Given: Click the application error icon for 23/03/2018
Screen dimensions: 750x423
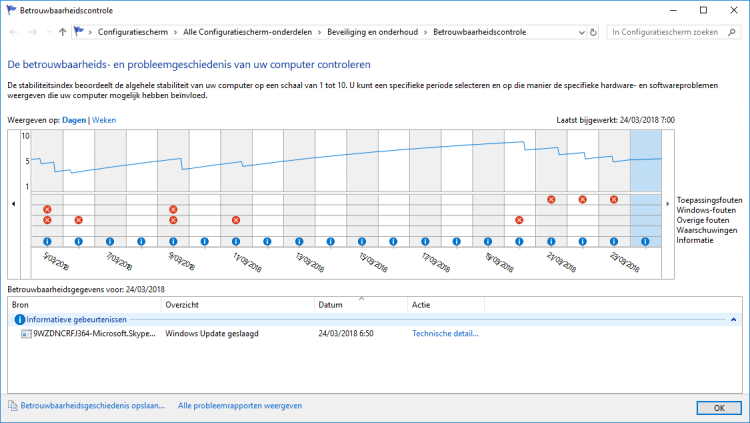Looking at the screenshot, I should tap(614, 199).
